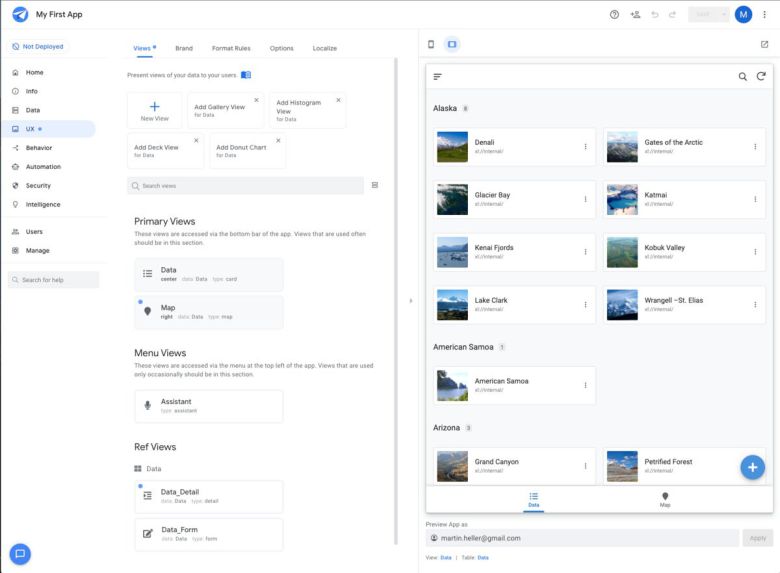
Task: Open the hamburger menu in app preview
Action: [x=437, y=76]
